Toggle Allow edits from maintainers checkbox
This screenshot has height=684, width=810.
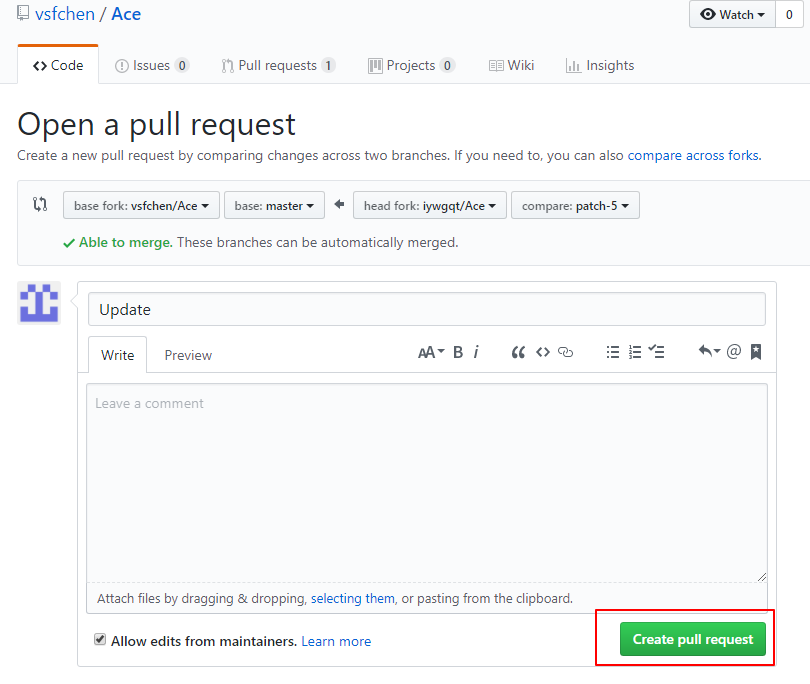[x=100, y=640]
